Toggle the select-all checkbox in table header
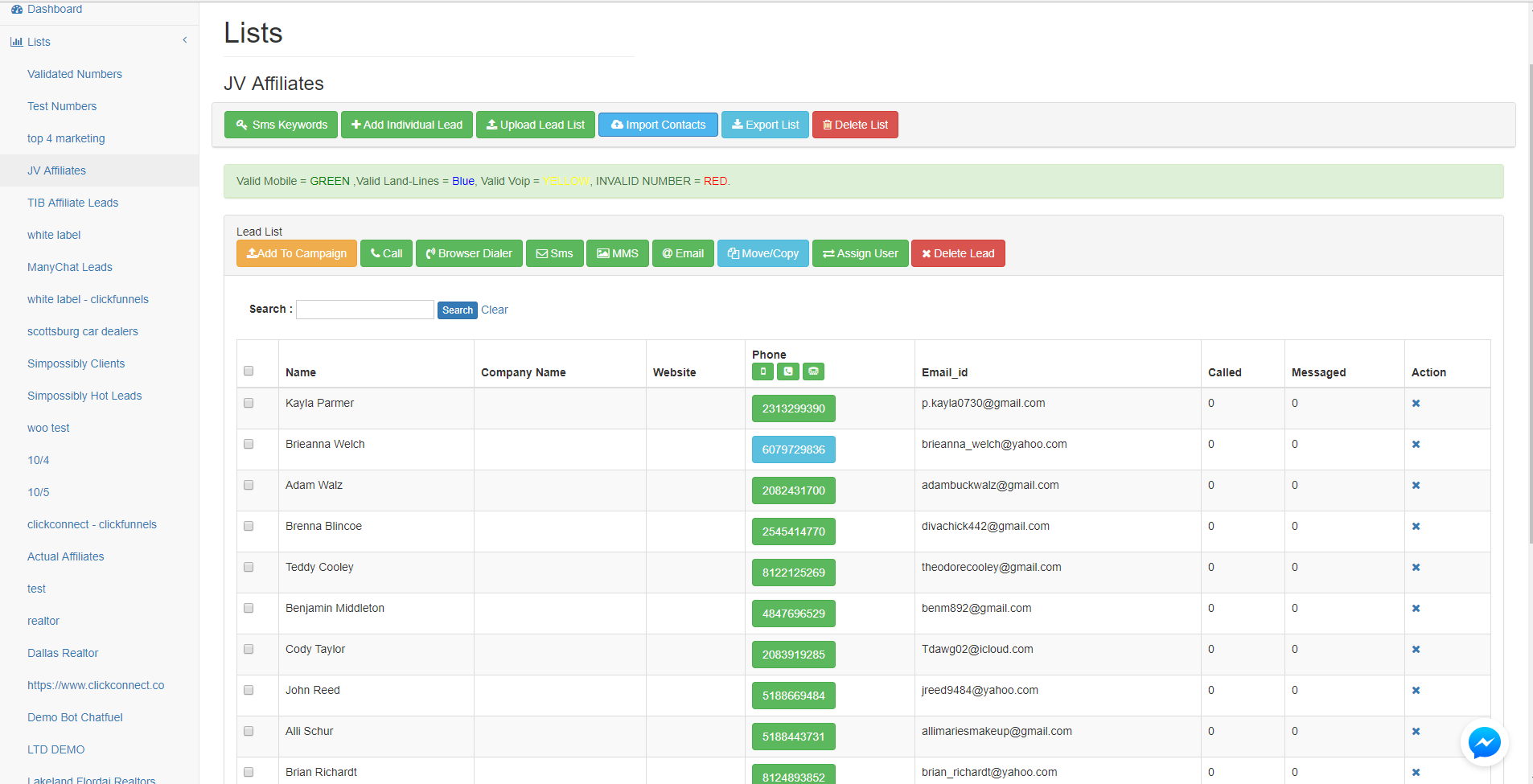Viewport: 1533px width, 784px height. pos(249,371)
